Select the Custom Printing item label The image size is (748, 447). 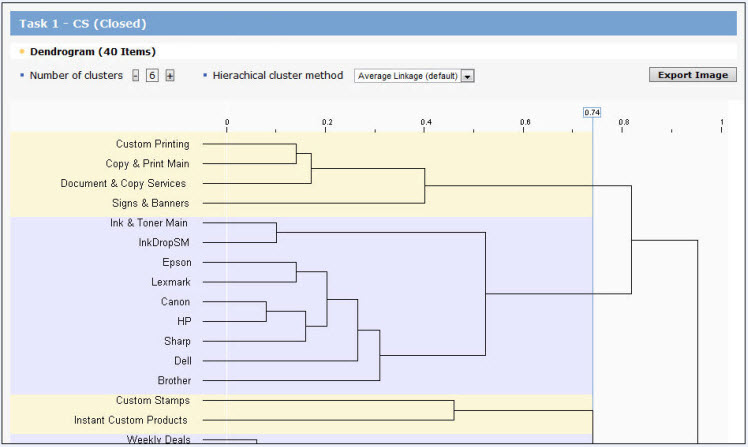153,144
